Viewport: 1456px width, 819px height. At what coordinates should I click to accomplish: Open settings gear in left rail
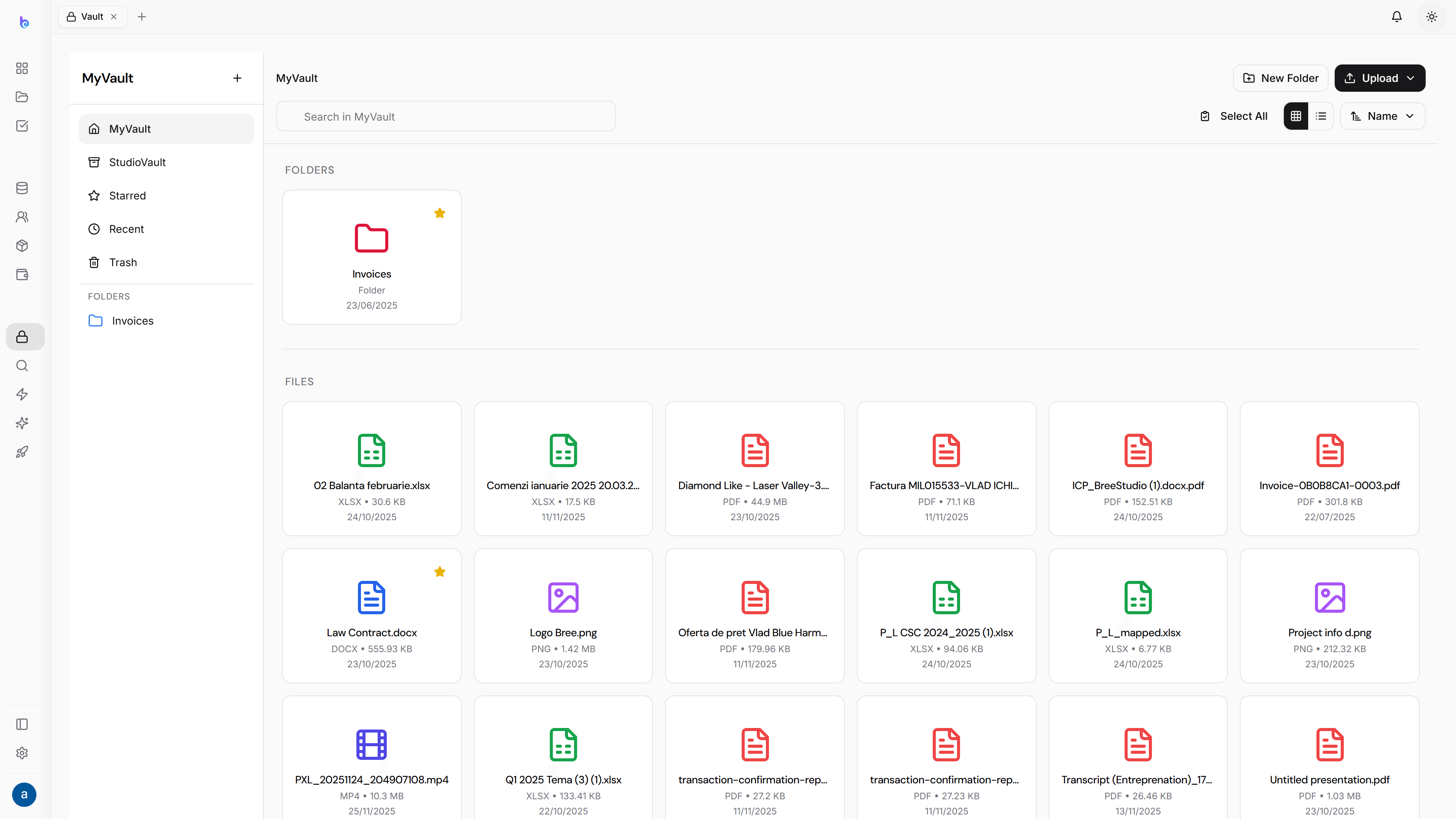pos(22,753)
